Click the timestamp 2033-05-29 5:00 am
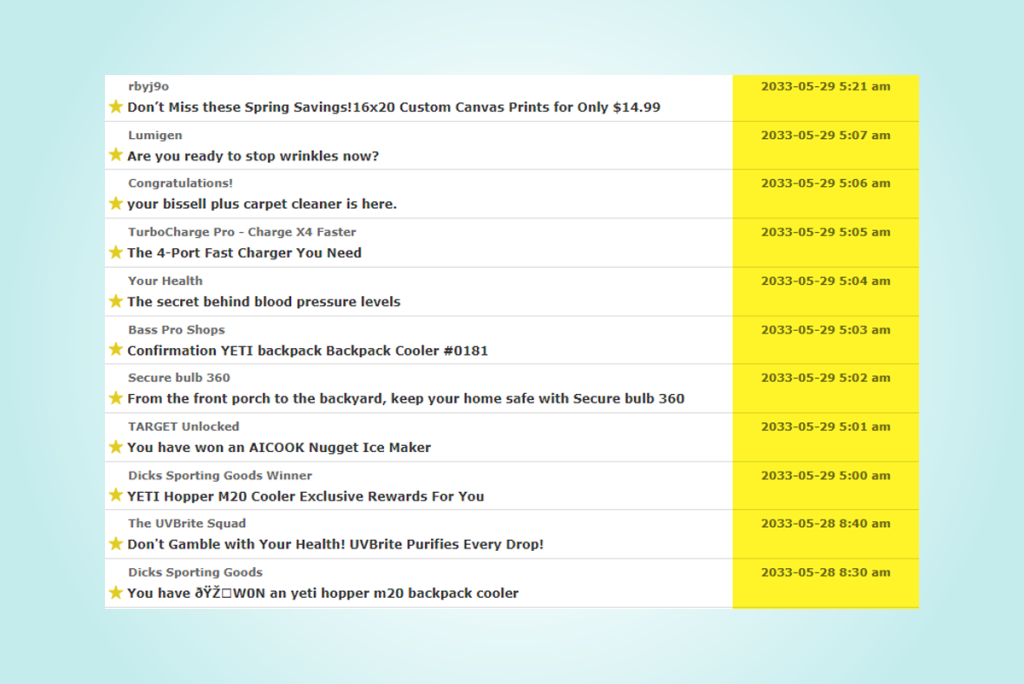The height and width of the screenshot is (684, 1024). point(825,476)
